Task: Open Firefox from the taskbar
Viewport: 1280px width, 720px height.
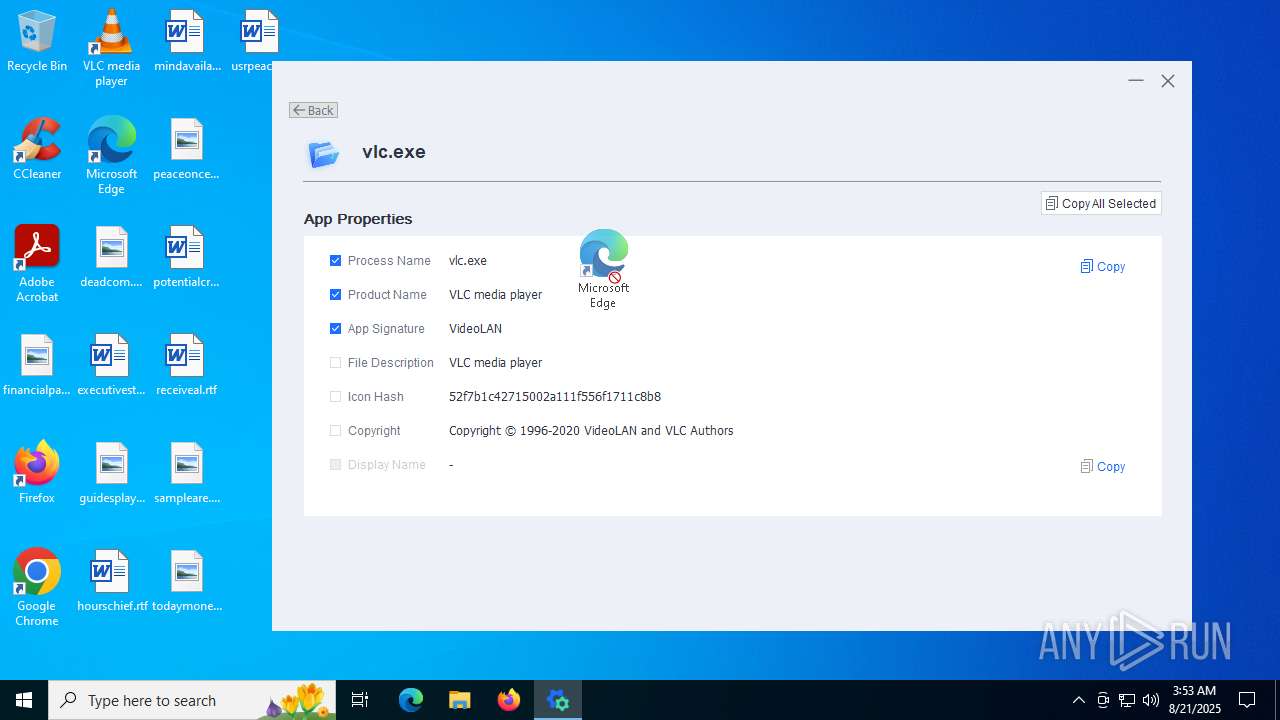Action: point(509,700)
